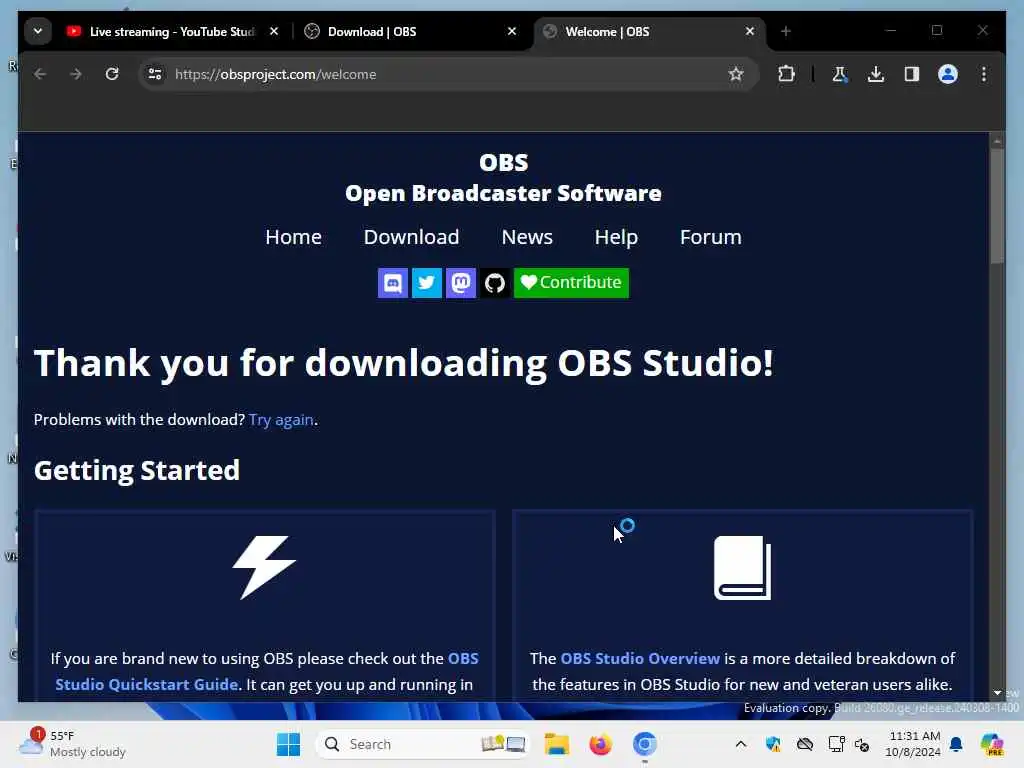Reload the current page
The height and width of the screenshot is (768, 1024).
(112, 74)
